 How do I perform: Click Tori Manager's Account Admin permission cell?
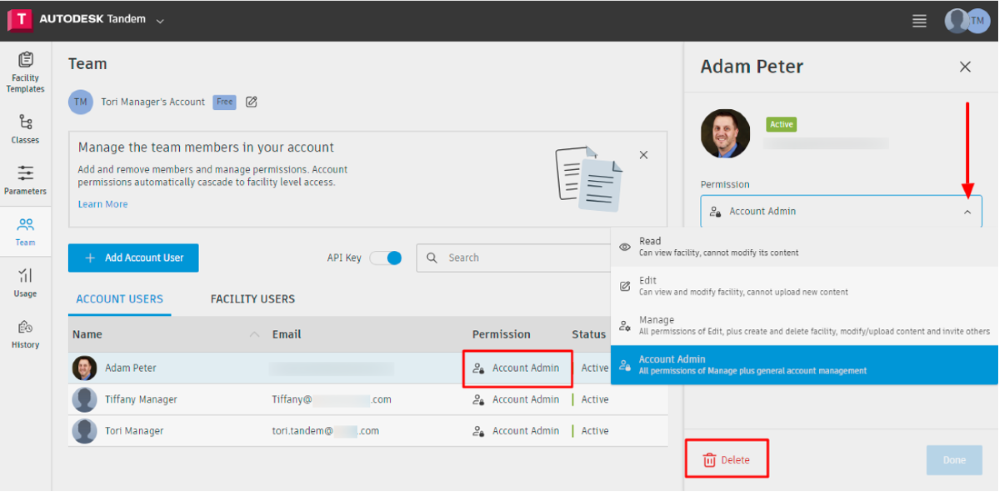click(516, 431)
